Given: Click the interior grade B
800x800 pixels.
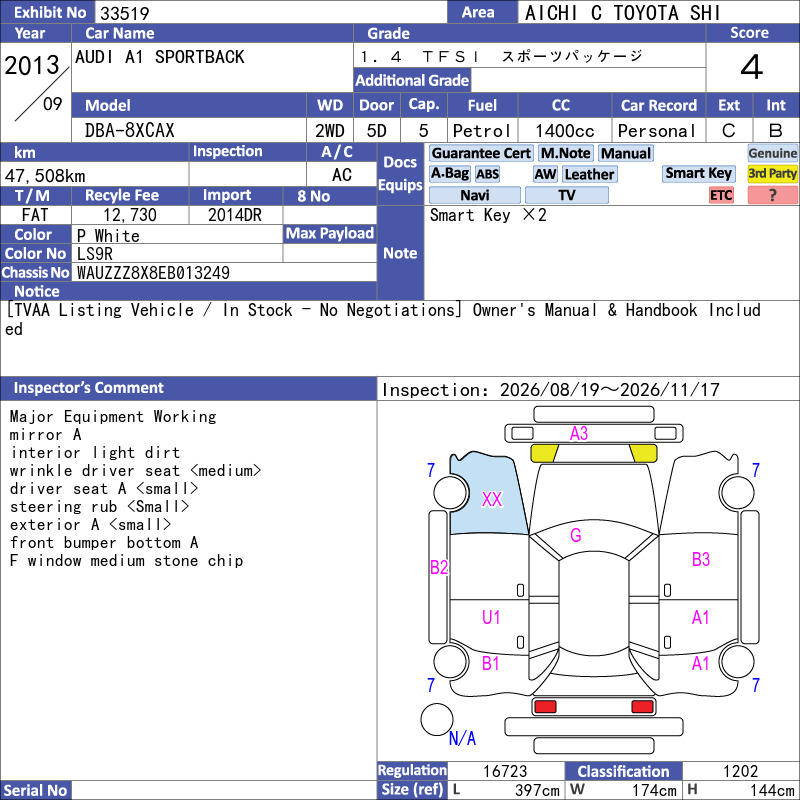Looking at the screenshot, I should click(776, 131).
